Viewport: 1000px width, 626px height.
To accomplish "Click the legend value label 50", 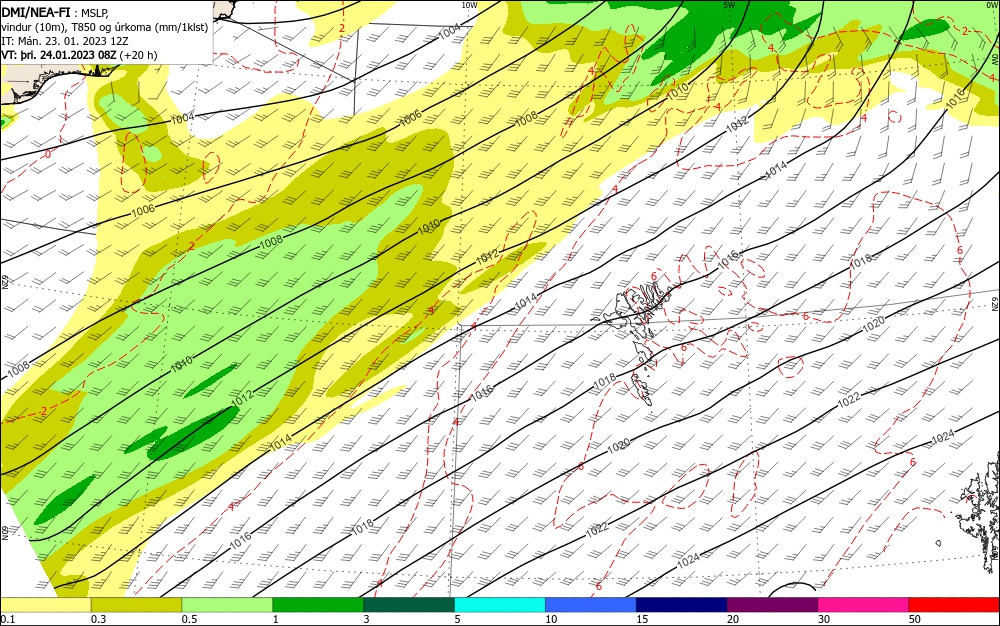I will coord(915,619).
